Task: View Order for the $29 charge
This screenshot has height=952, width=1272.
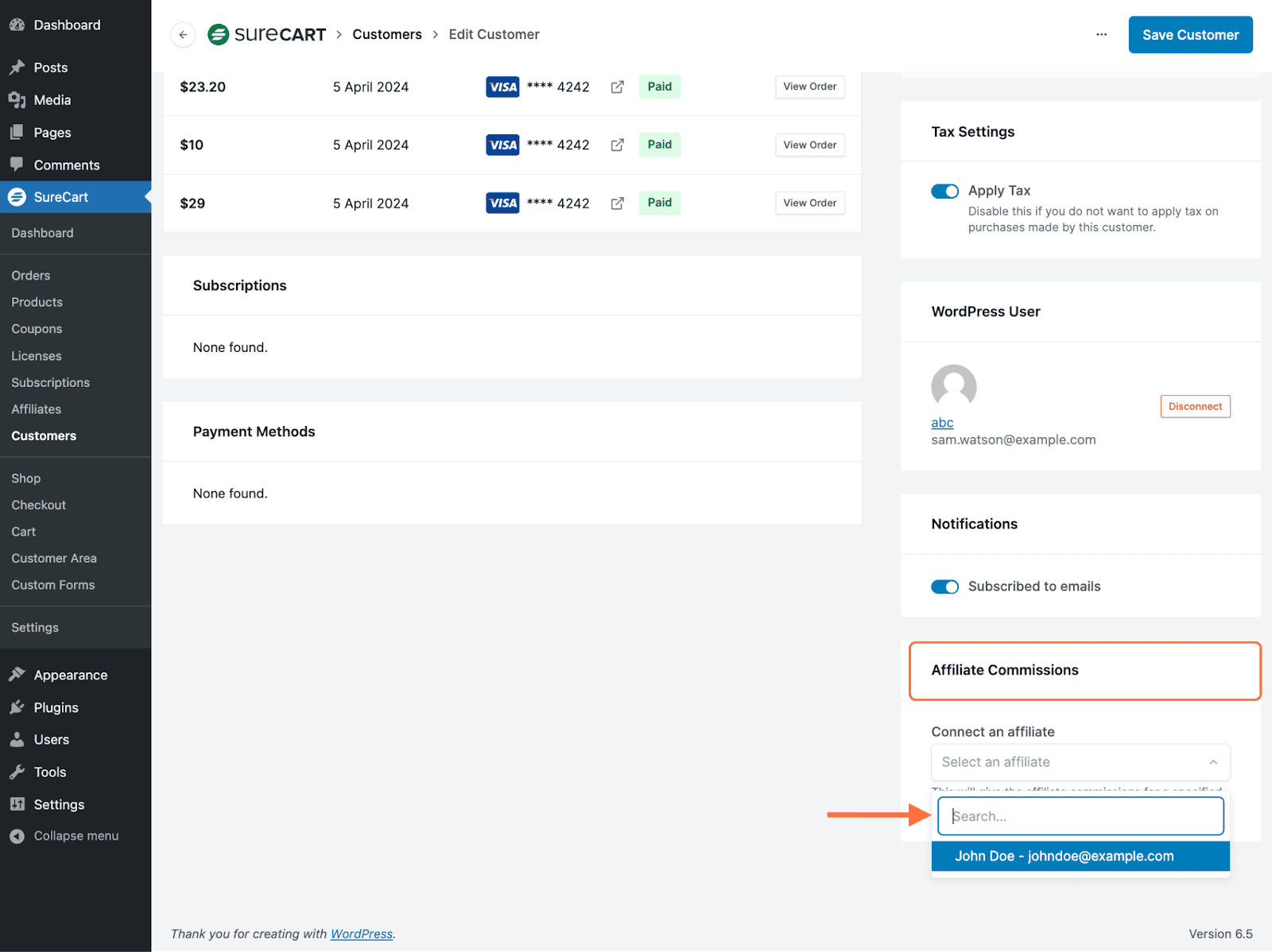Action: [809, 203]
